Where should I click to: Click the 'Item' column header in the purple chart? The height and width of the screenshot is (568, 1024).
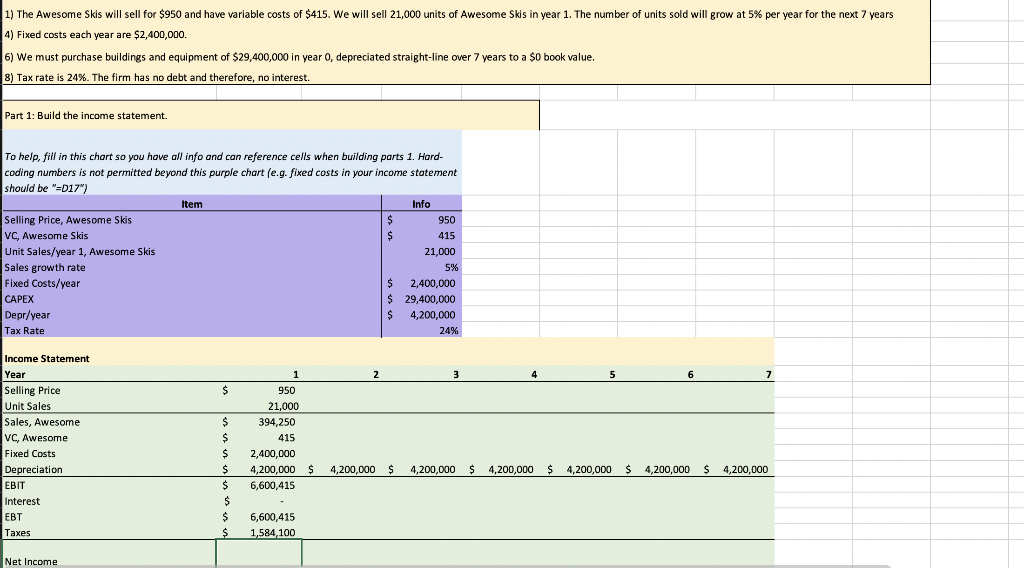pos(192,204)
